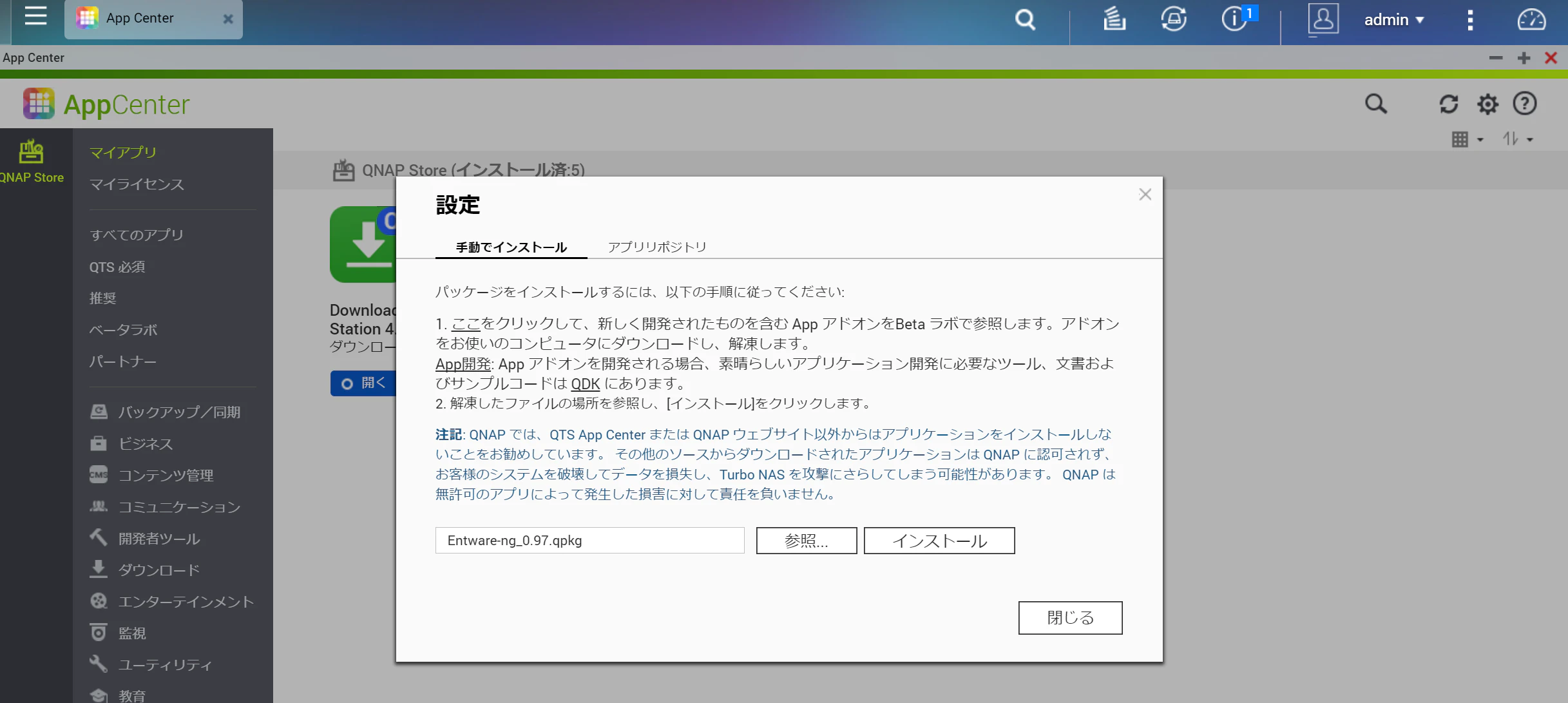Open external devices icon in top bar

point(1174,19)
